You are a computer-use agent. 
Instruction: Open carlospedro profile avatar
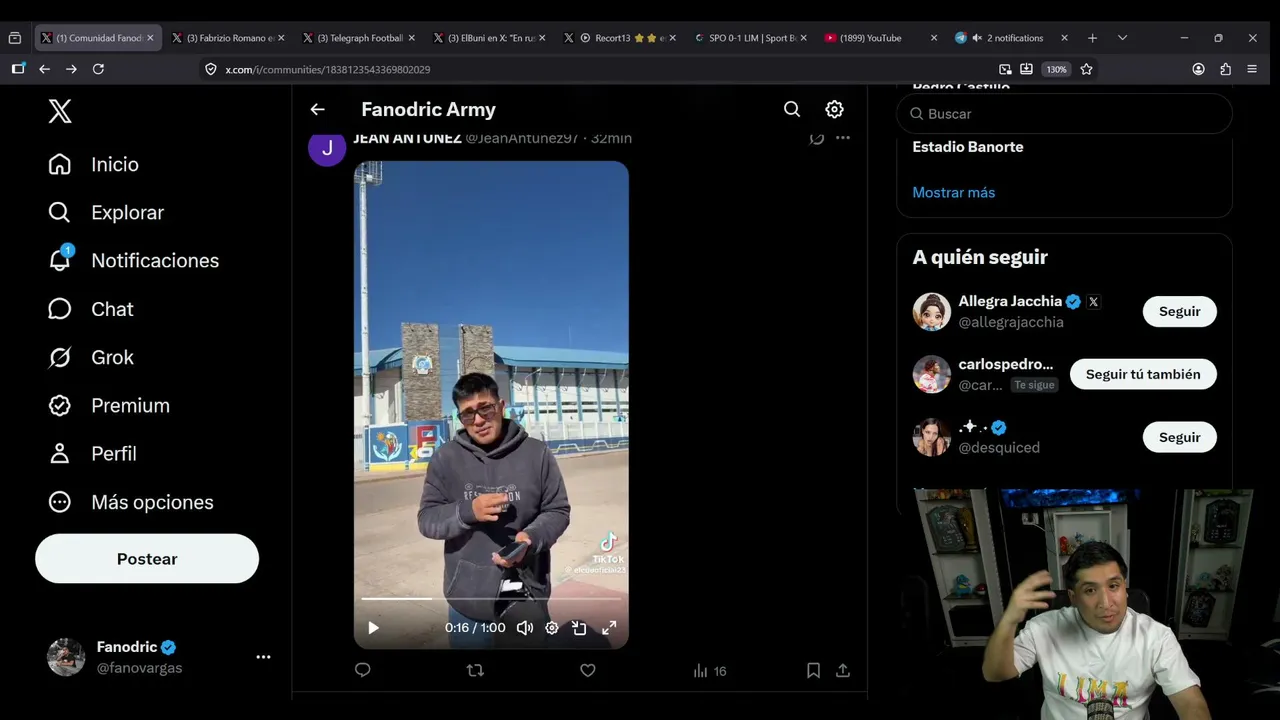click(x=932, y=375)
